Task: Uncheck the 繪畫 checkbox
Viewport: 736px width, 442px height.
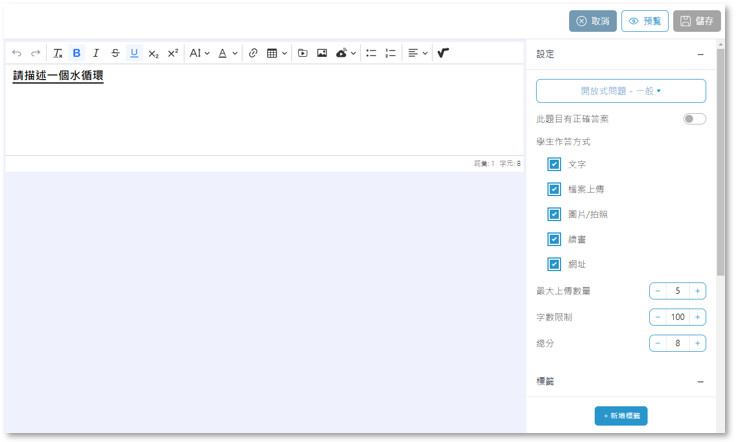Action: [x=554, y=239]
